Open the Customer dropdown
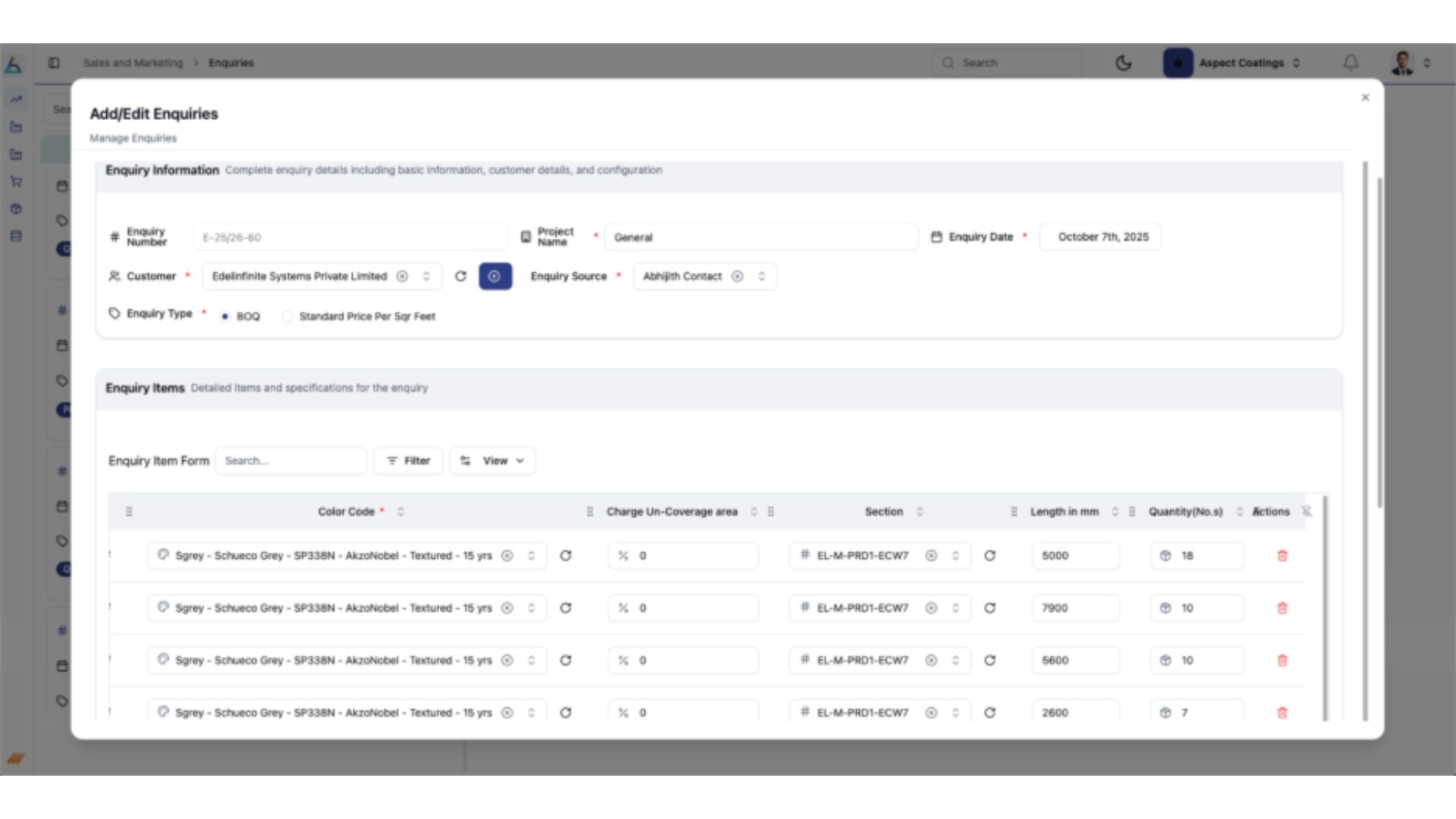The image size is (1456, 819). click(426, 276)
